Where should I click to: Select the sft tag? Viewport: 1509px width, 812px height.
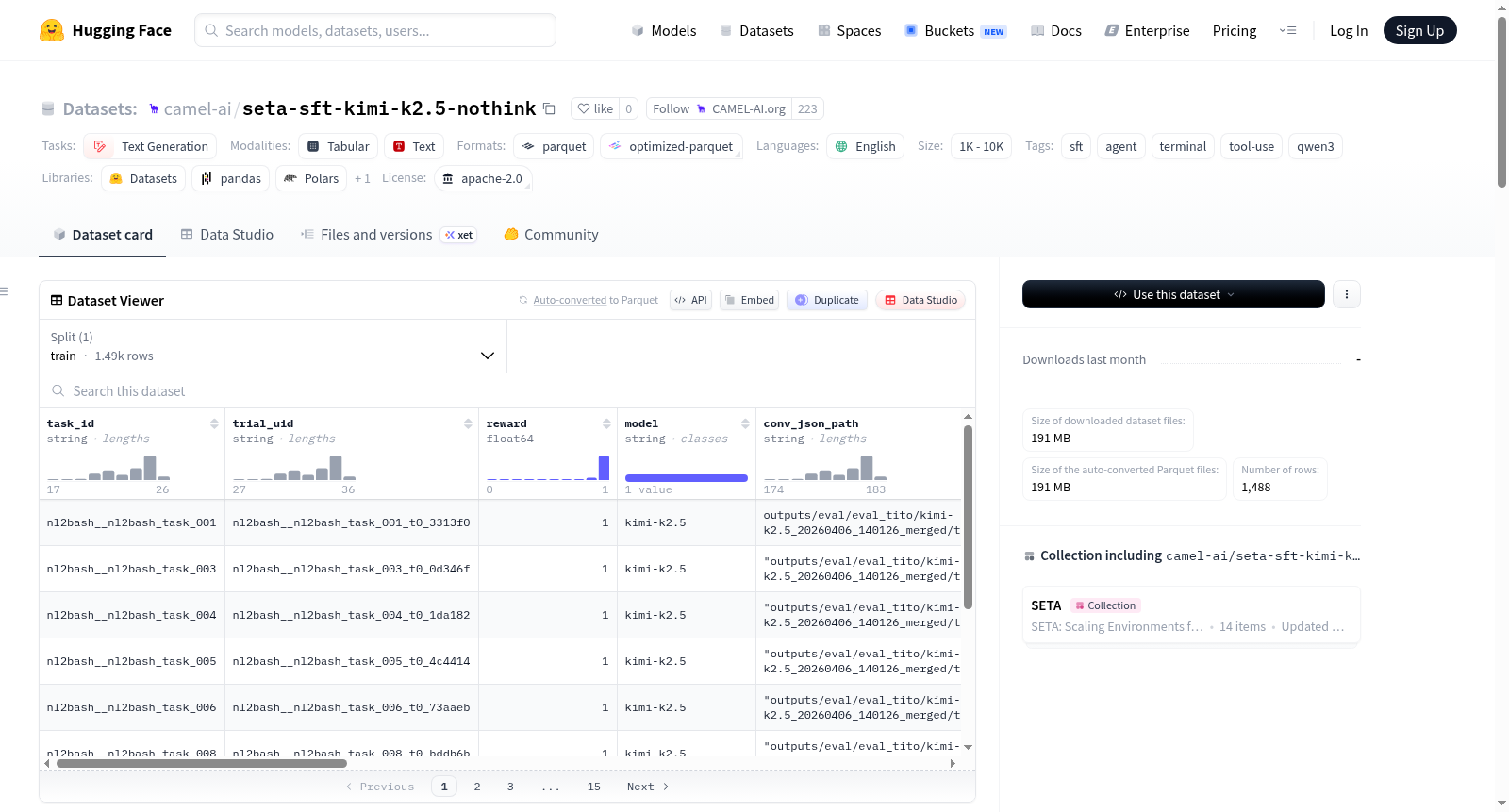click(x=1076, y=146)
